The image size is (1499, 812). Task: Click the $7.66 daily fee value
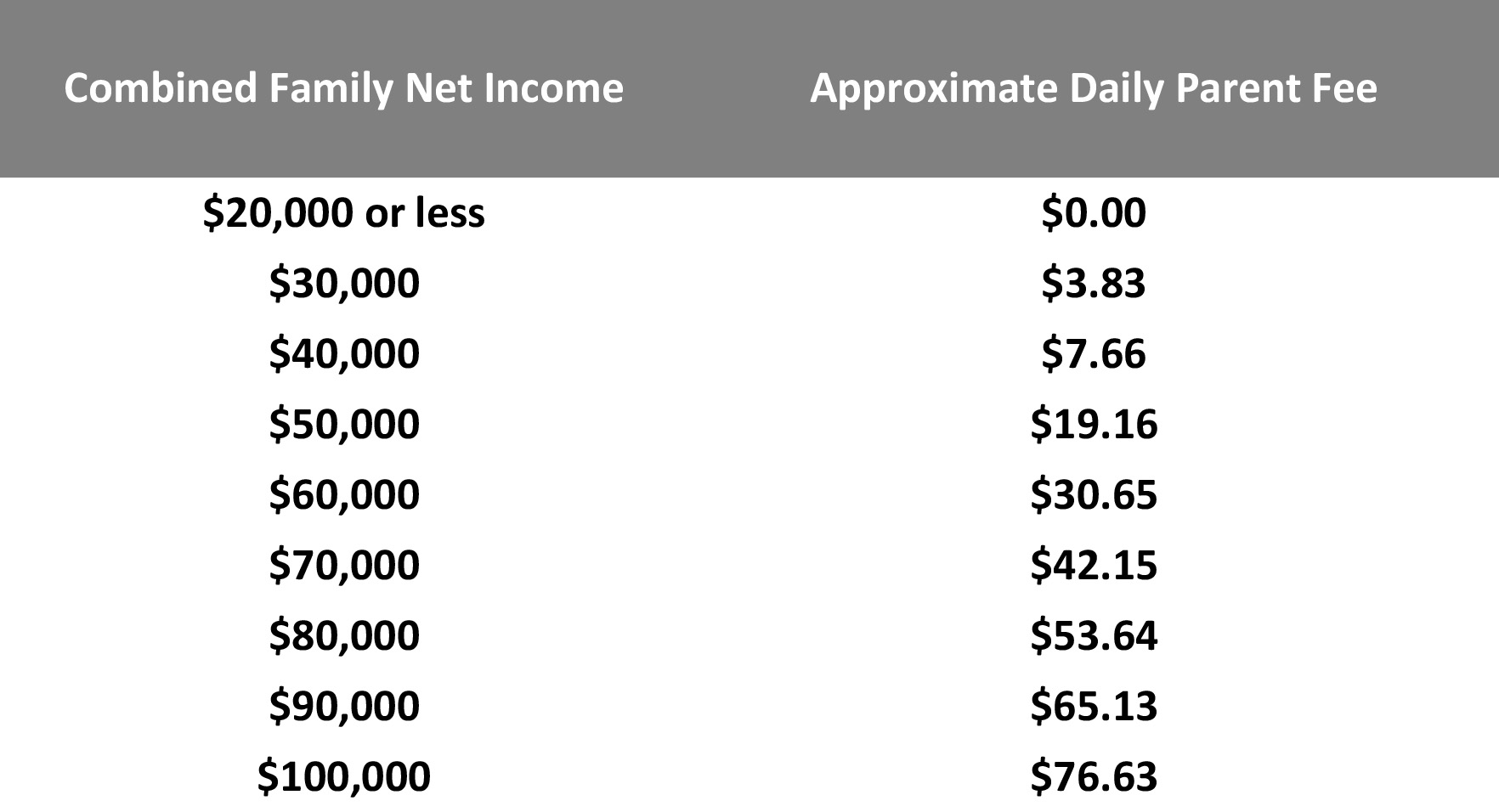[x=1094, y=353]
